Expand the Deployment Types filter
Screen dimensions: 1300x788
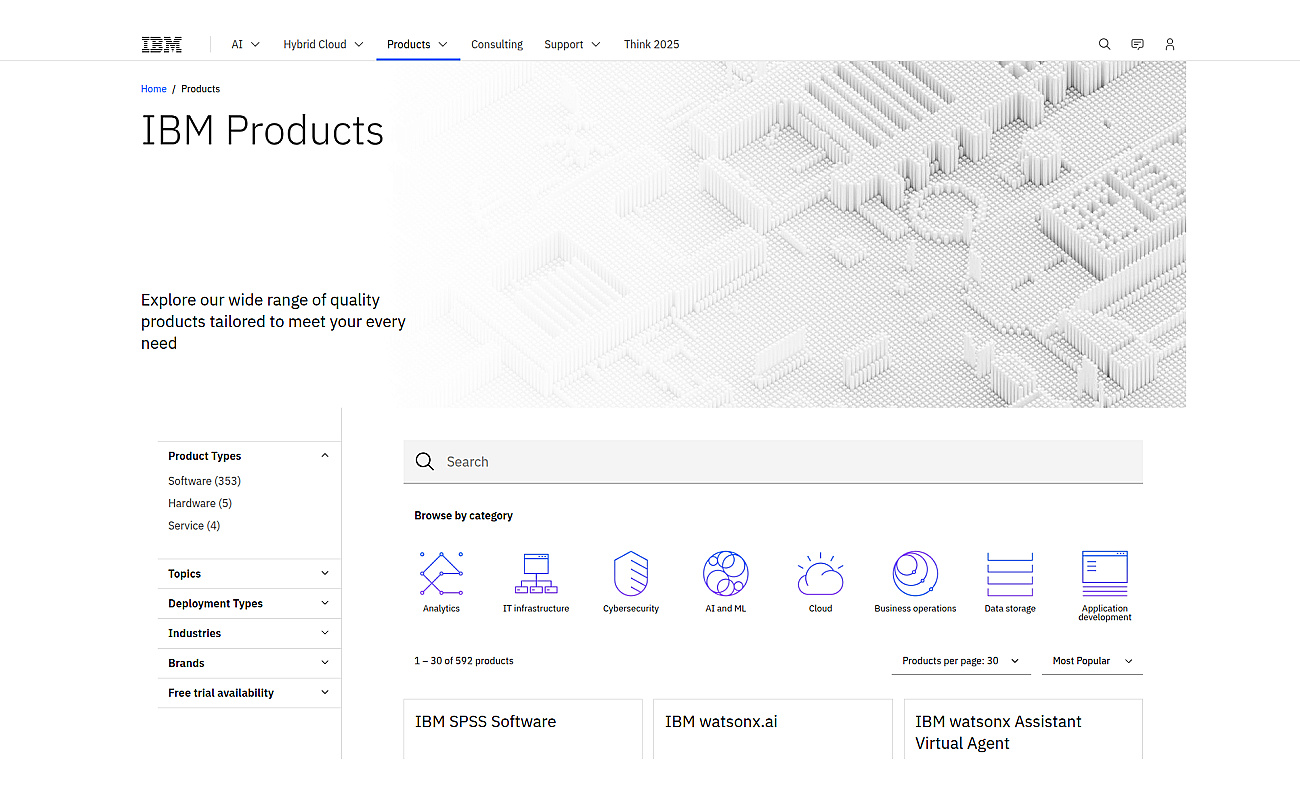(249, 604)
